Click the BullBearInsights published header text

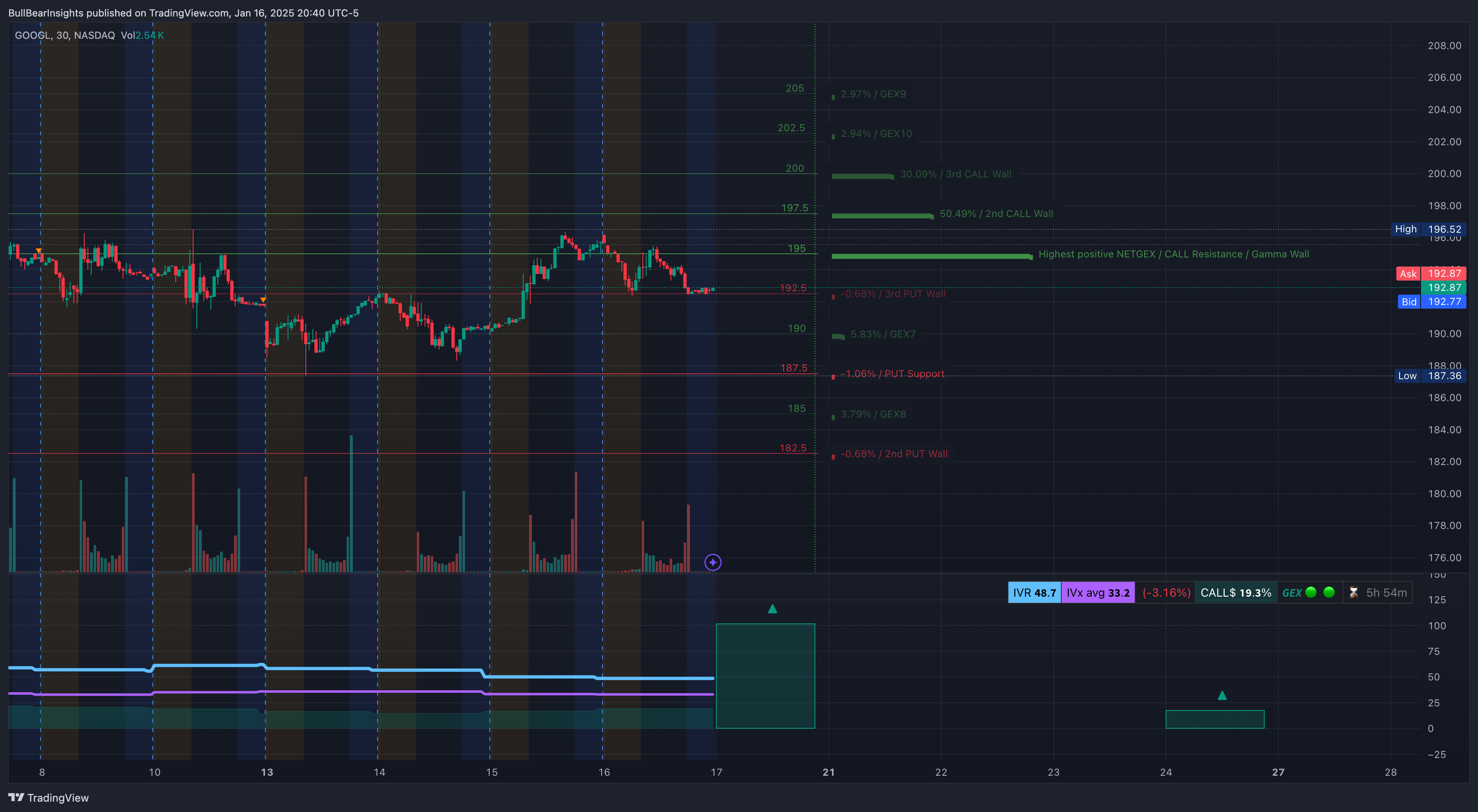pyautogui.click(x=184, y=13)
